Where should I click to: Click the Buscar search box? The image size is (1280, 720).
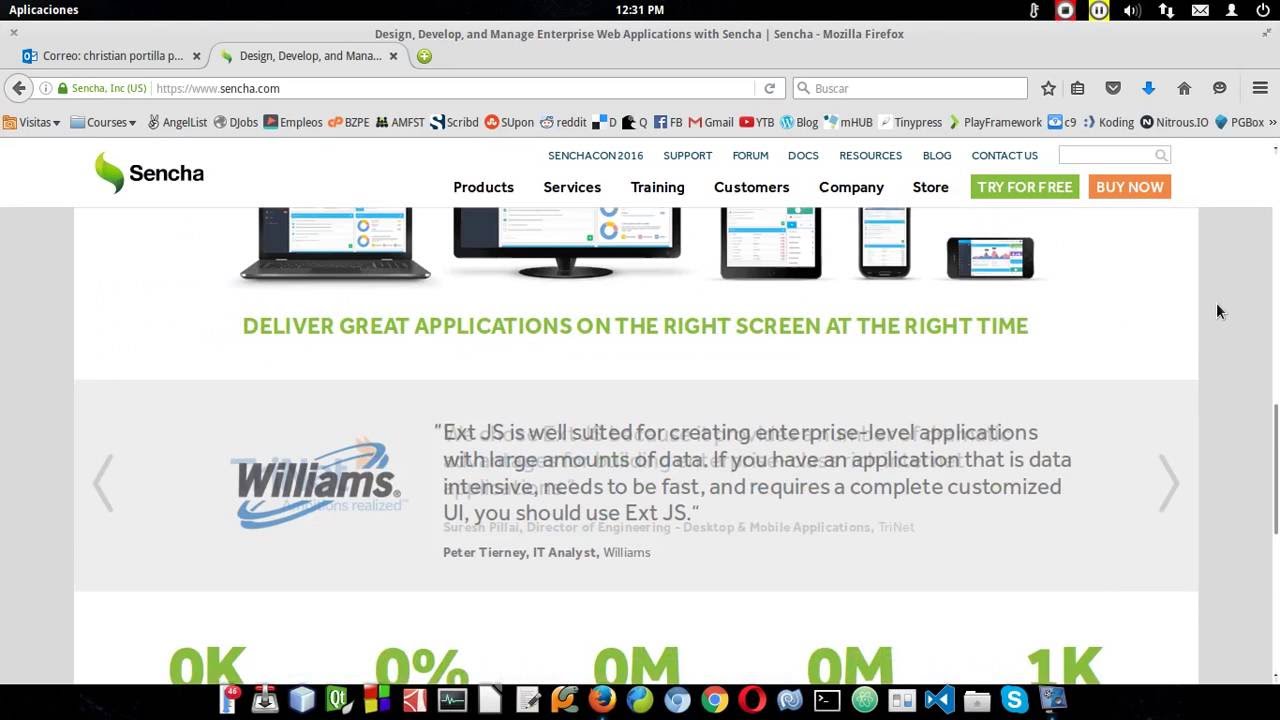tap(910, 88)
